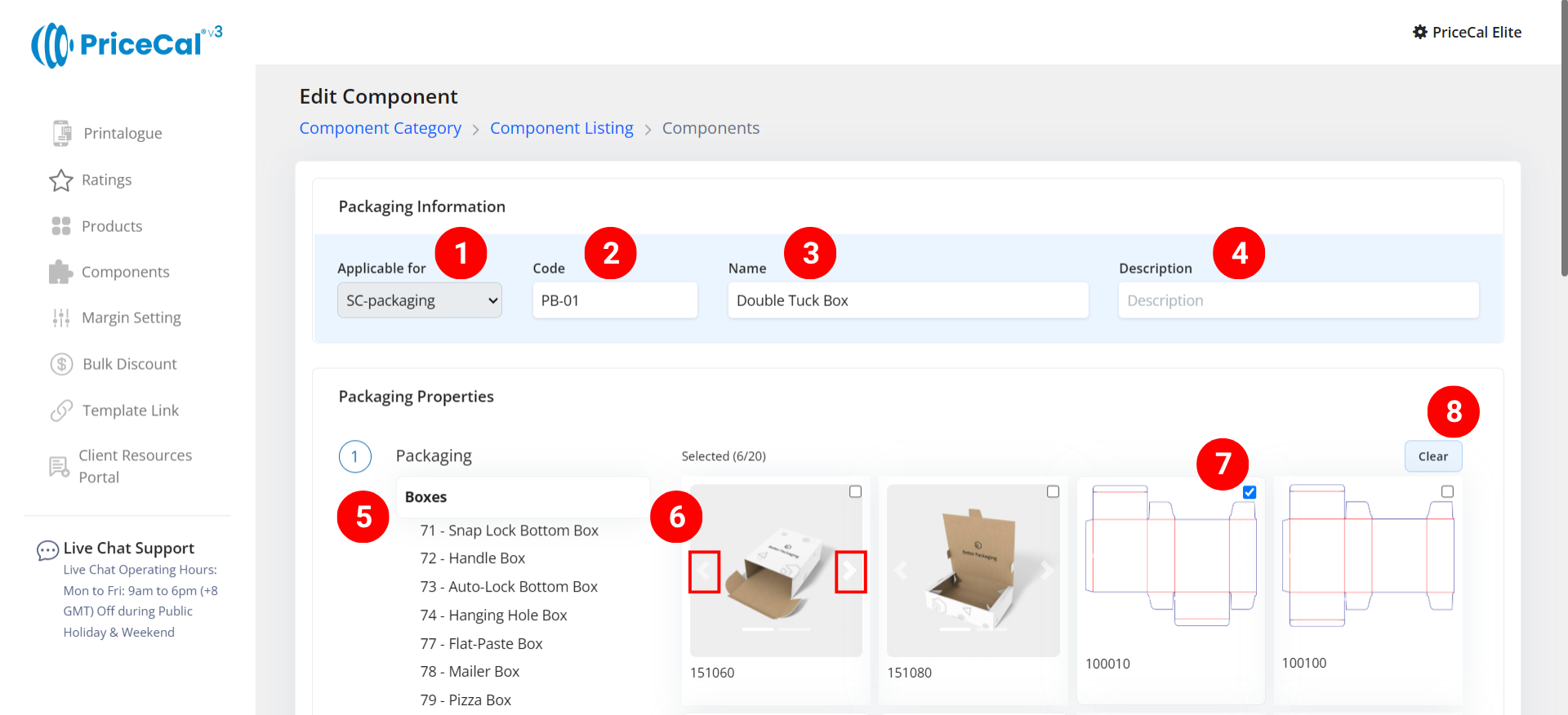
Task: Uncheck the 100010 dieline checkbox
Action: pyautogui.click(x=1249, y=492)
